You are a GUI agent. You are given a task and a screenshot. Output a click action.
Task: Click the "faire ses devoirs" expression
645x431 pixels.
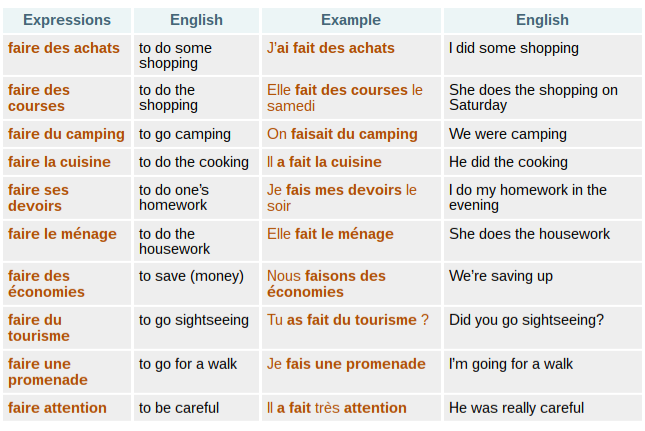[38, 198]
